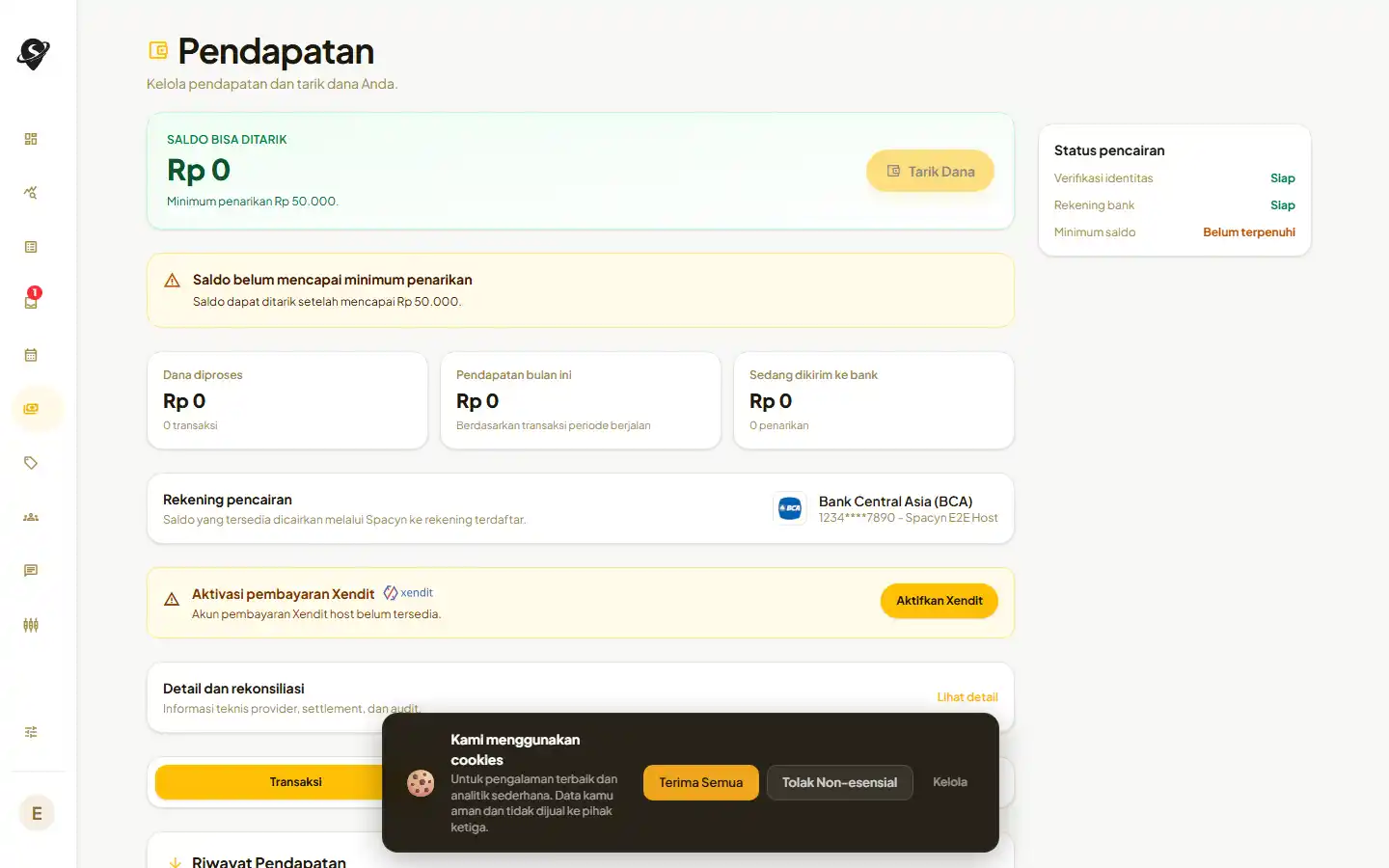Open the people group icon in sidebar

click(x=31, y=517)
